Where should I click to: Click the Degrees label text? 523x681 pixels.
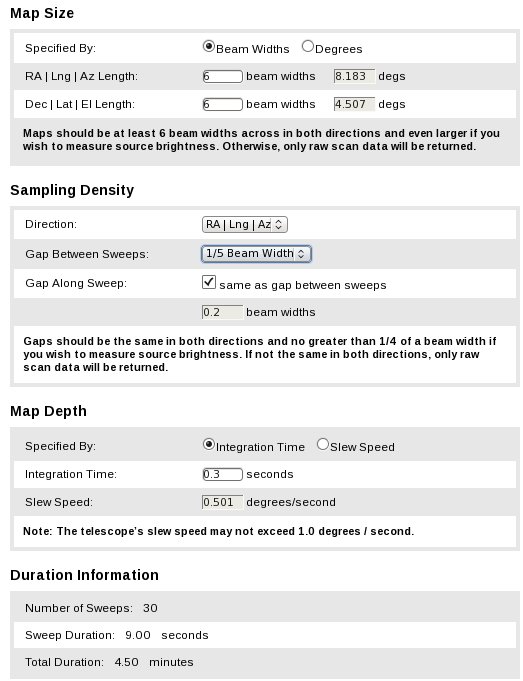(x=338, y=49)
